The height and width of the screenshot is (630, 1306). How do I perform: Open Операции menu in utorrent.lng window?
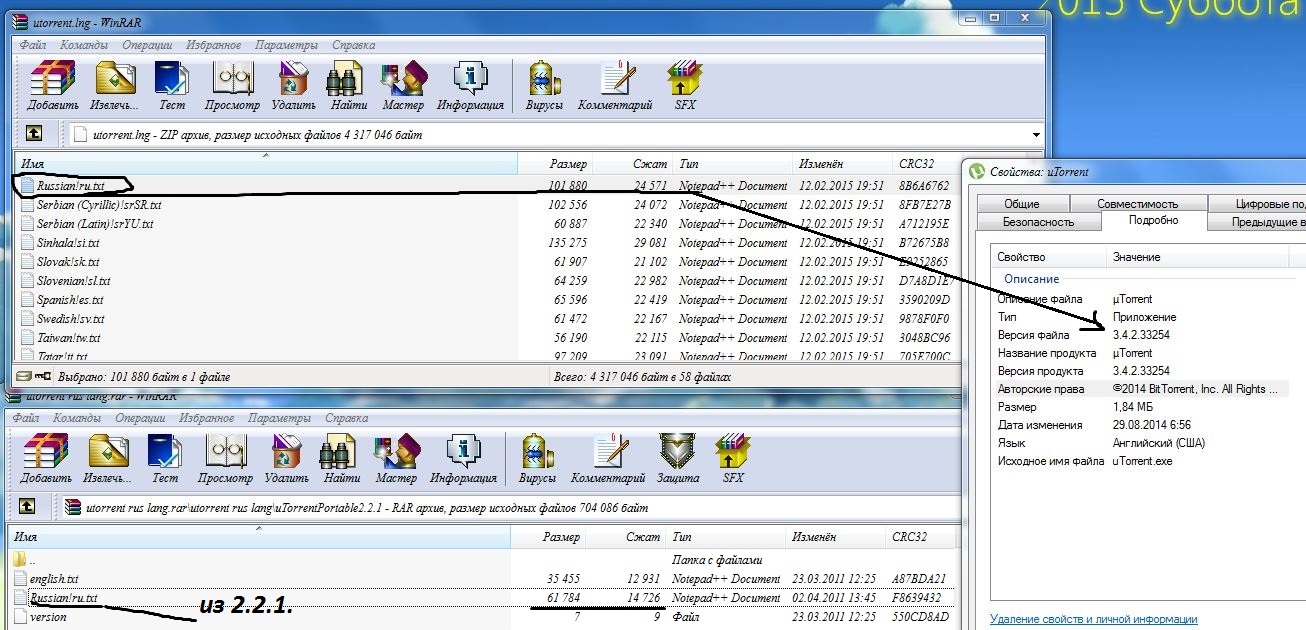click(x=147, y=45)
